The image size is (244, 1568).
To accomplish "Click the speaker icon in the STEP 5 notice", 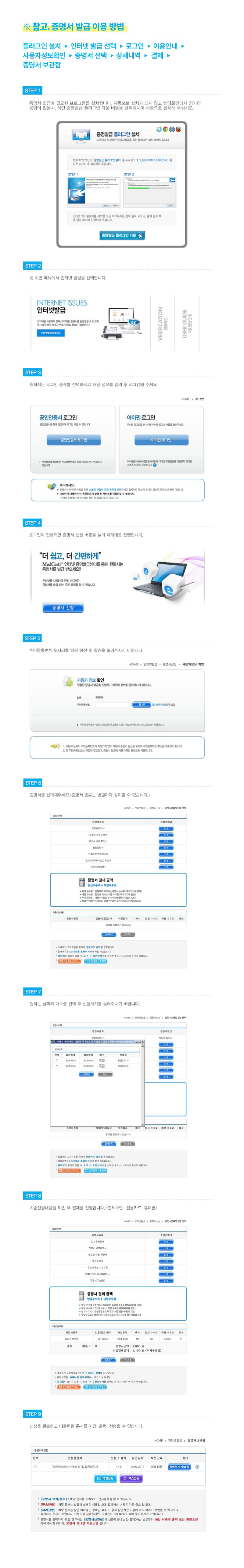I will coord(55,746).
